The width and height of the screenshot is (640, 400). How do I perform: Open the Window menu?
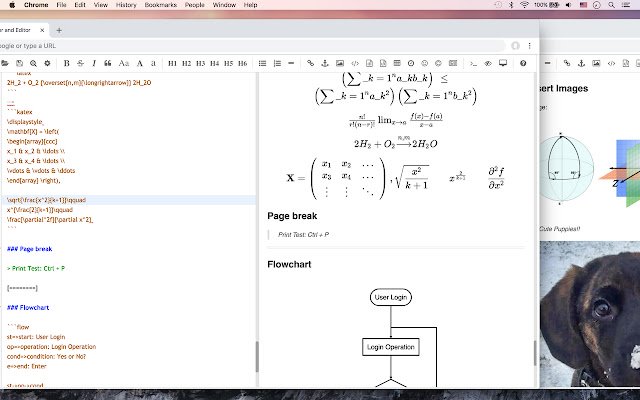pyautogui.click(x=224, y=5)
